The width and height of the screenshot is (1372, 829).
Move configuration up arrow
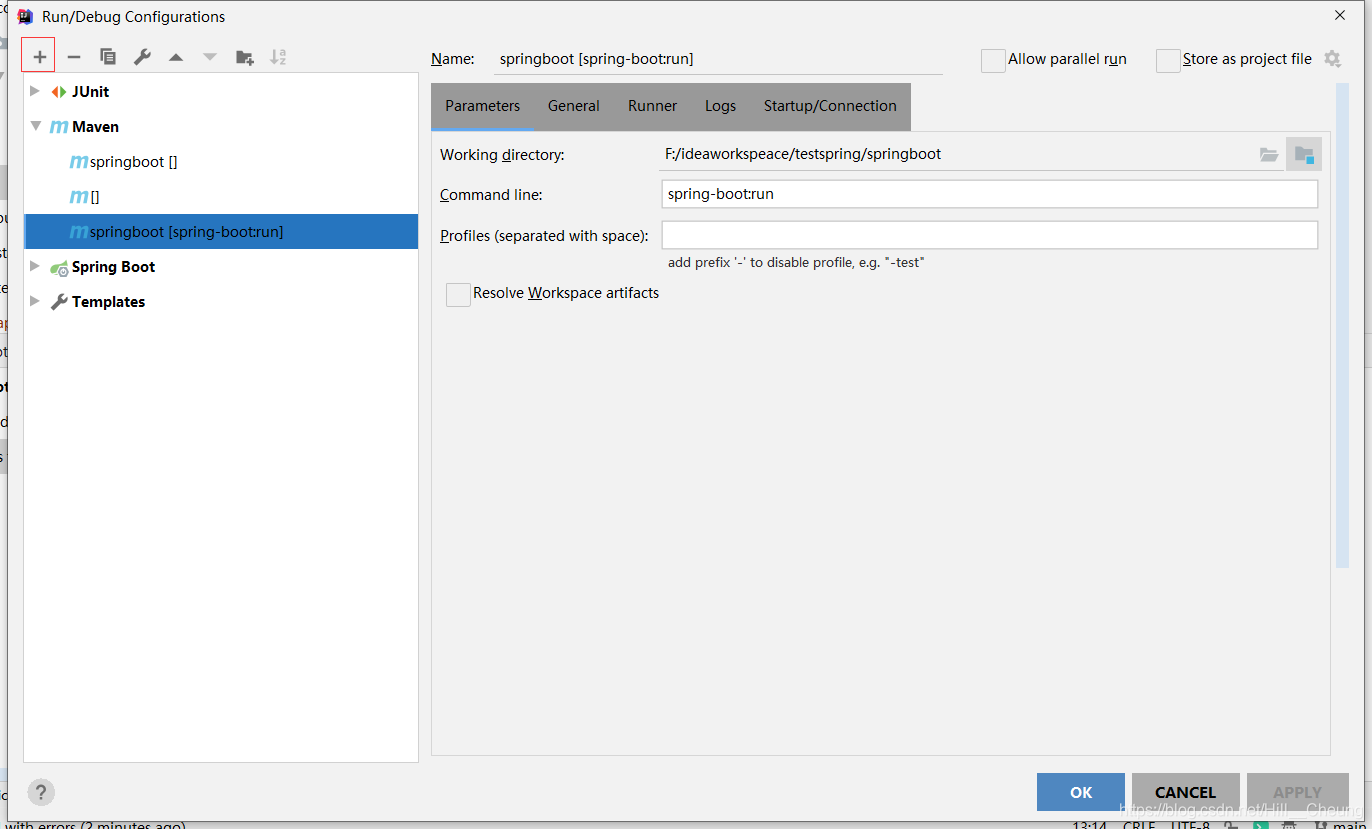click(x=176, y=57)
